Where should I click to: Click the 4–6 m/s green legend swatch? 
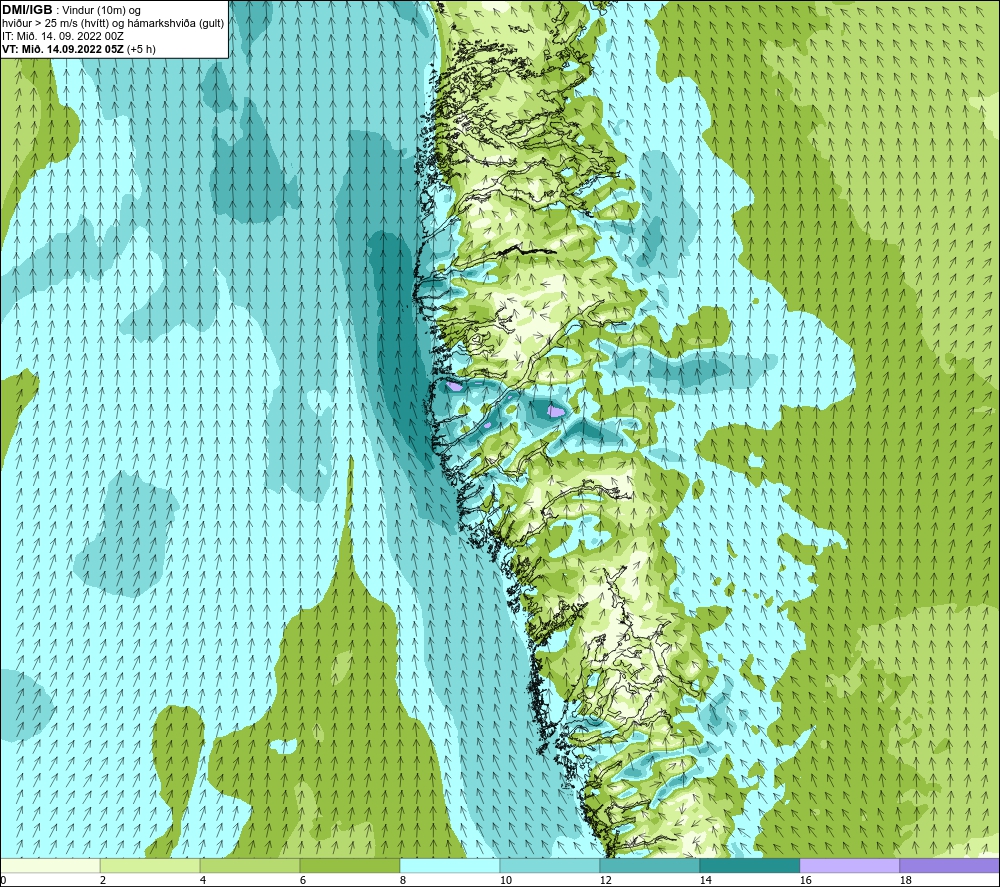[249, 866]
